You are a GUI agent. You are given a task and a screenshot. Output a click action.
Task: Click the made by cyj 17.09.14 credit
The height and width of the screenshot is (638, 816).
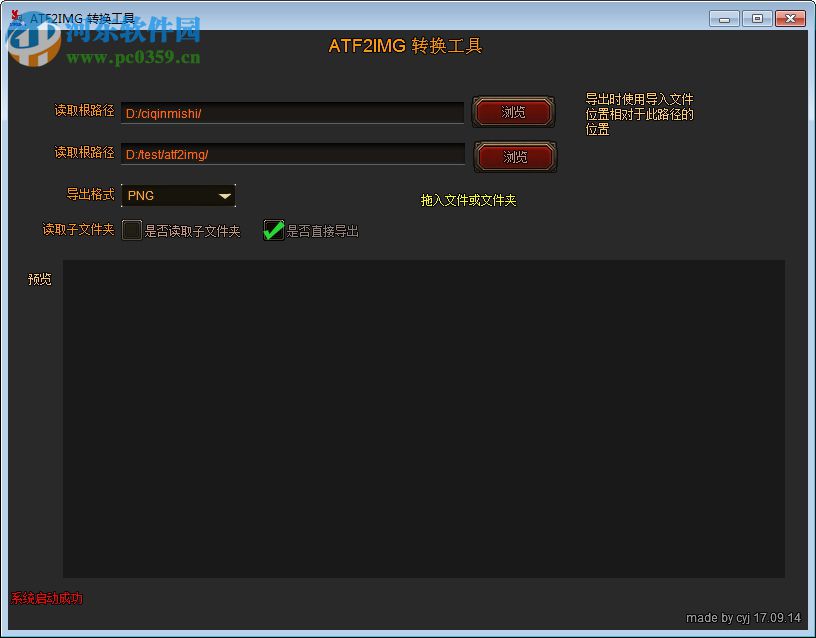(x=744, y=618)
